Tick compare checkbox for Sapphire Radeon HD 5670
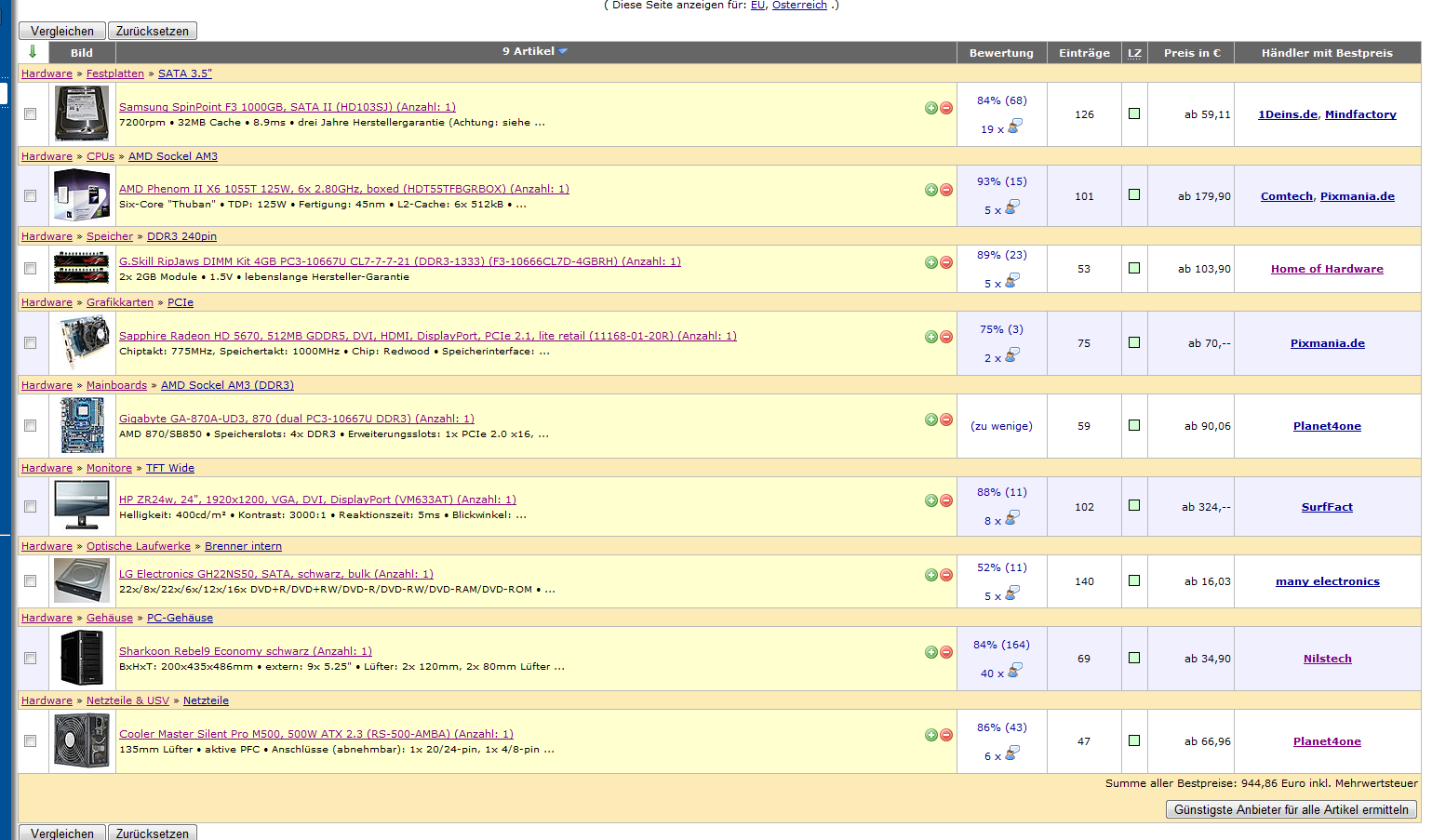1432x840 pixels. point(31,342)
